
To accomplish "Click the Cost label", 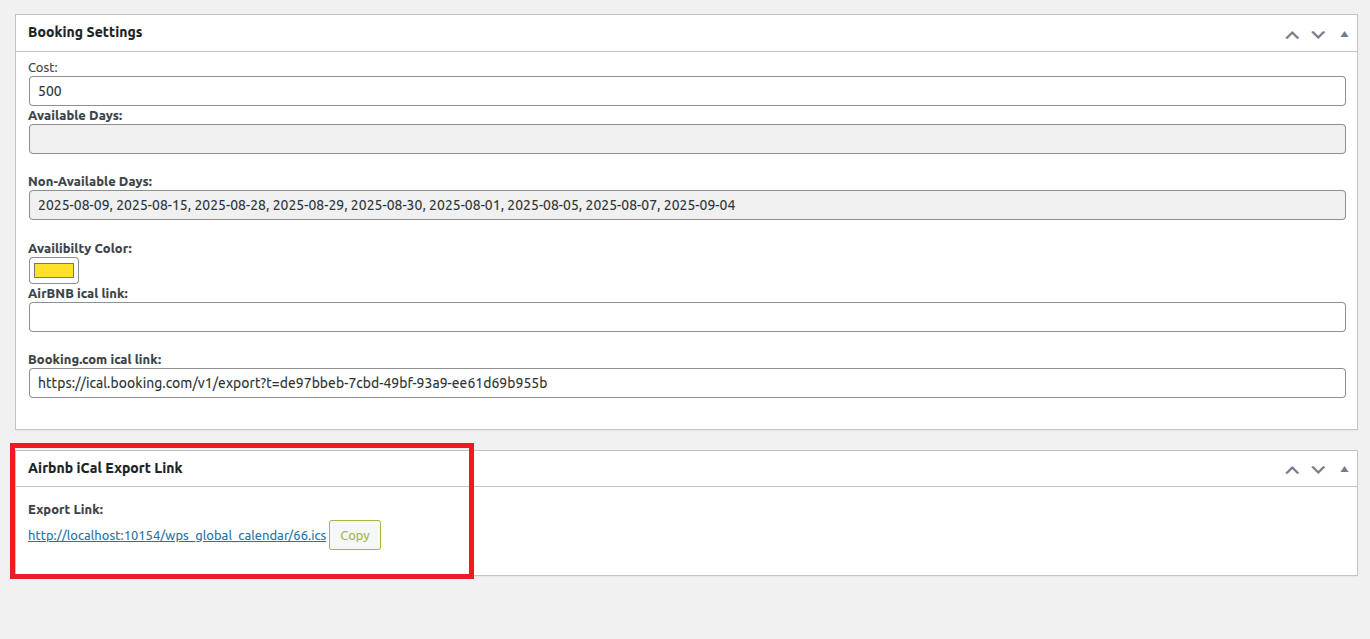I will point(43,67).
